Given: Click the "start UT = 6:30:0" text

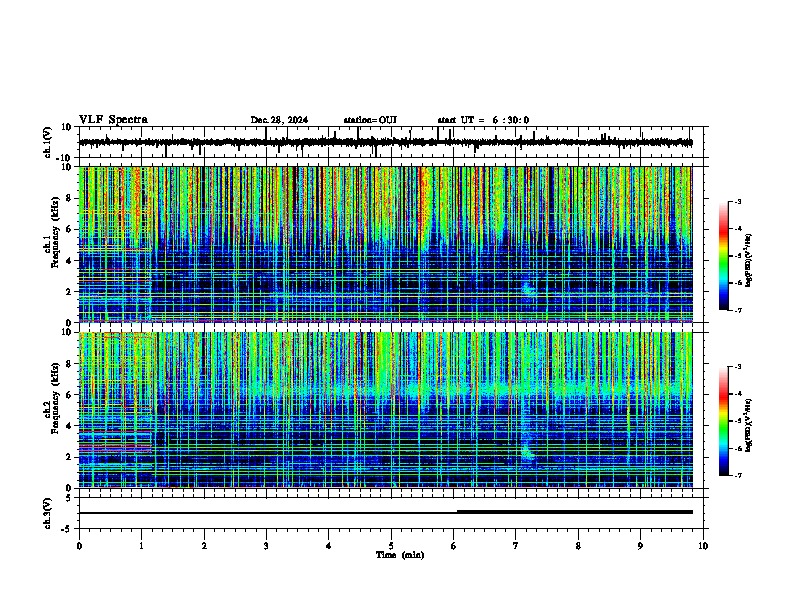Looking at the screenshot, I should pos(483,120).
